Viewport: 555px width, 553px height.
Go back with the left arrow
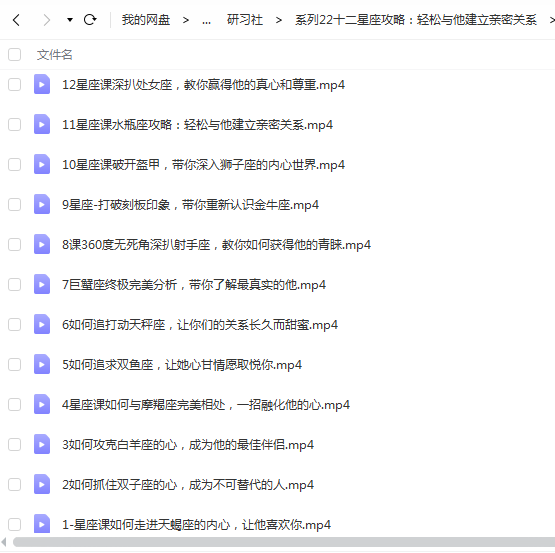[16, 20]
